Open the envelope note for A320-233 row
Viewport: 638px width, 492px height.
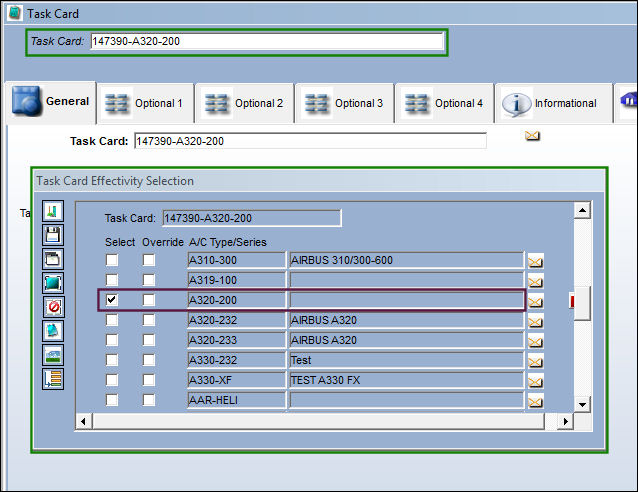click(x=535, y=341)
